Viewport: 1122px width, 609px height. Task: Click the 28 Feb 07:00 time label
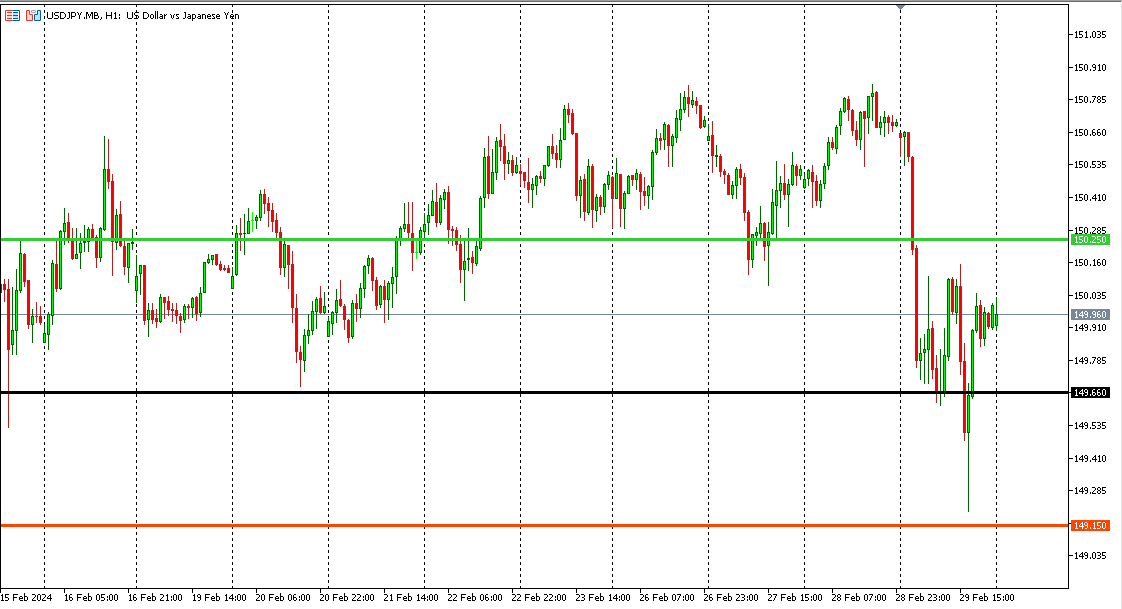[x=859, y=598]
